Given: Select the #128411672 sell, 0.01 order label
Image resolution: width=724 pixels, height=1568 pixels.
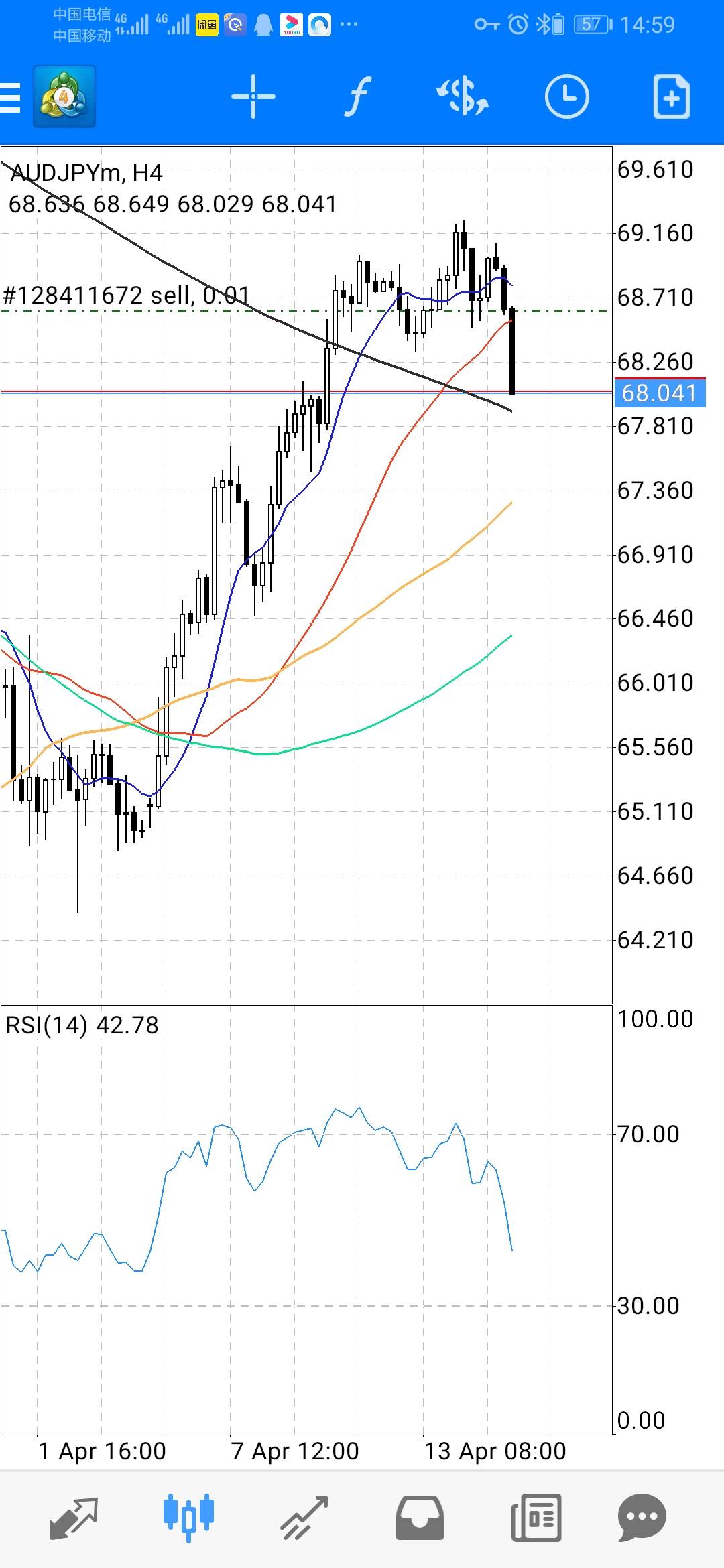Looking at the screenshot, I should (126, 295).
